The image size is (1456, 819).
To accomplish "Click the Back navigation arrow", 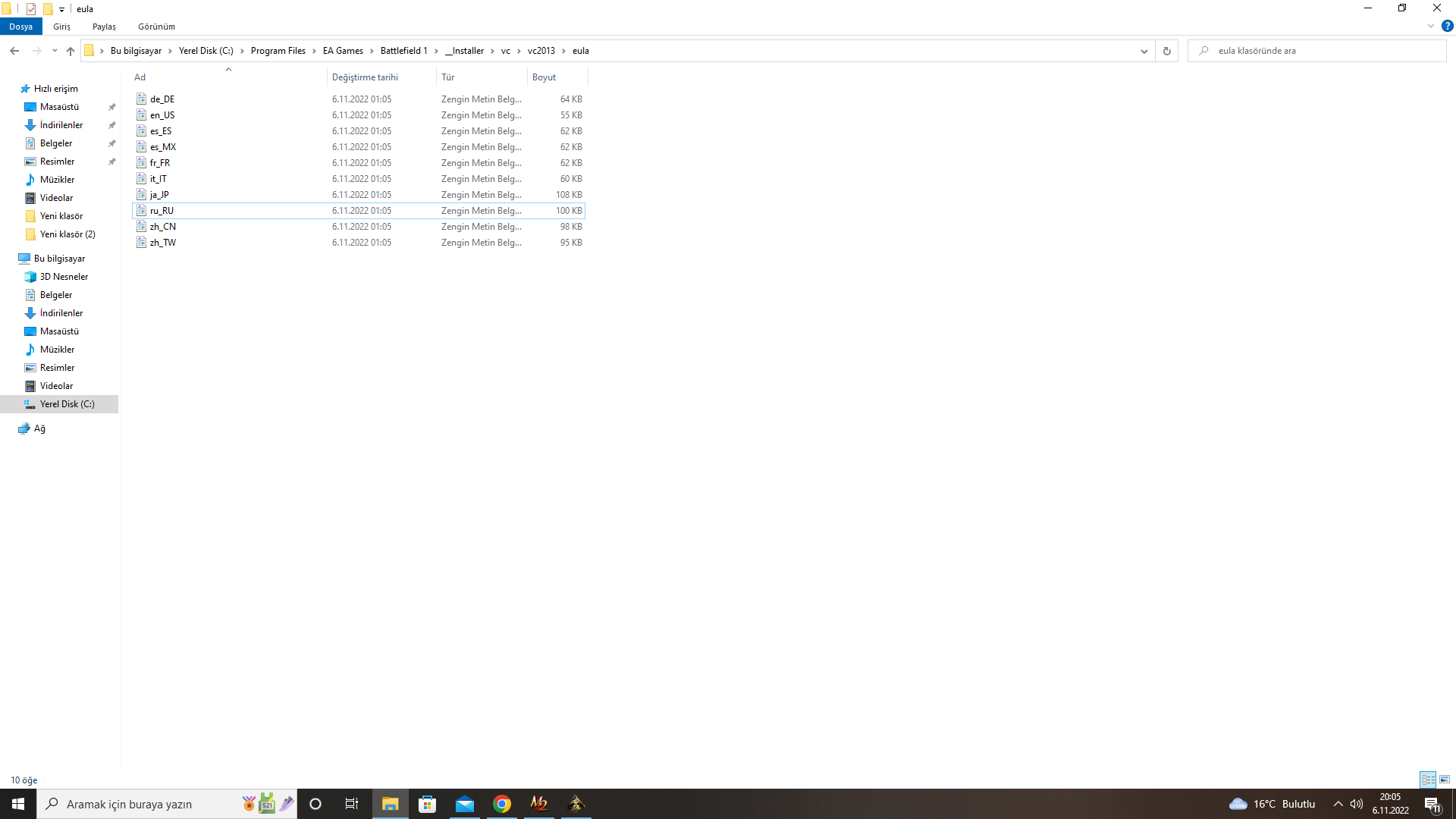I will (x=14, y=51).
